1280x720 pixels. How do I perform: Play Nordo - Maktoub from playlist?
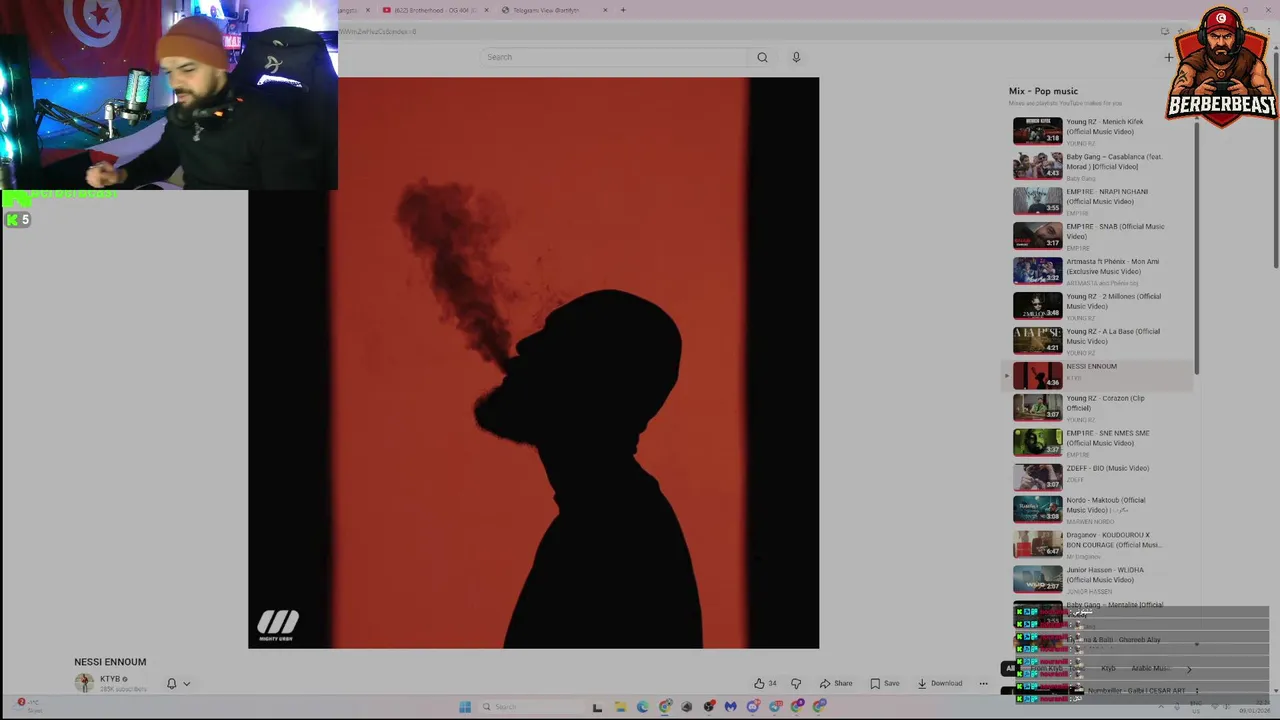pyautogui.click(x=1098, y=510)
